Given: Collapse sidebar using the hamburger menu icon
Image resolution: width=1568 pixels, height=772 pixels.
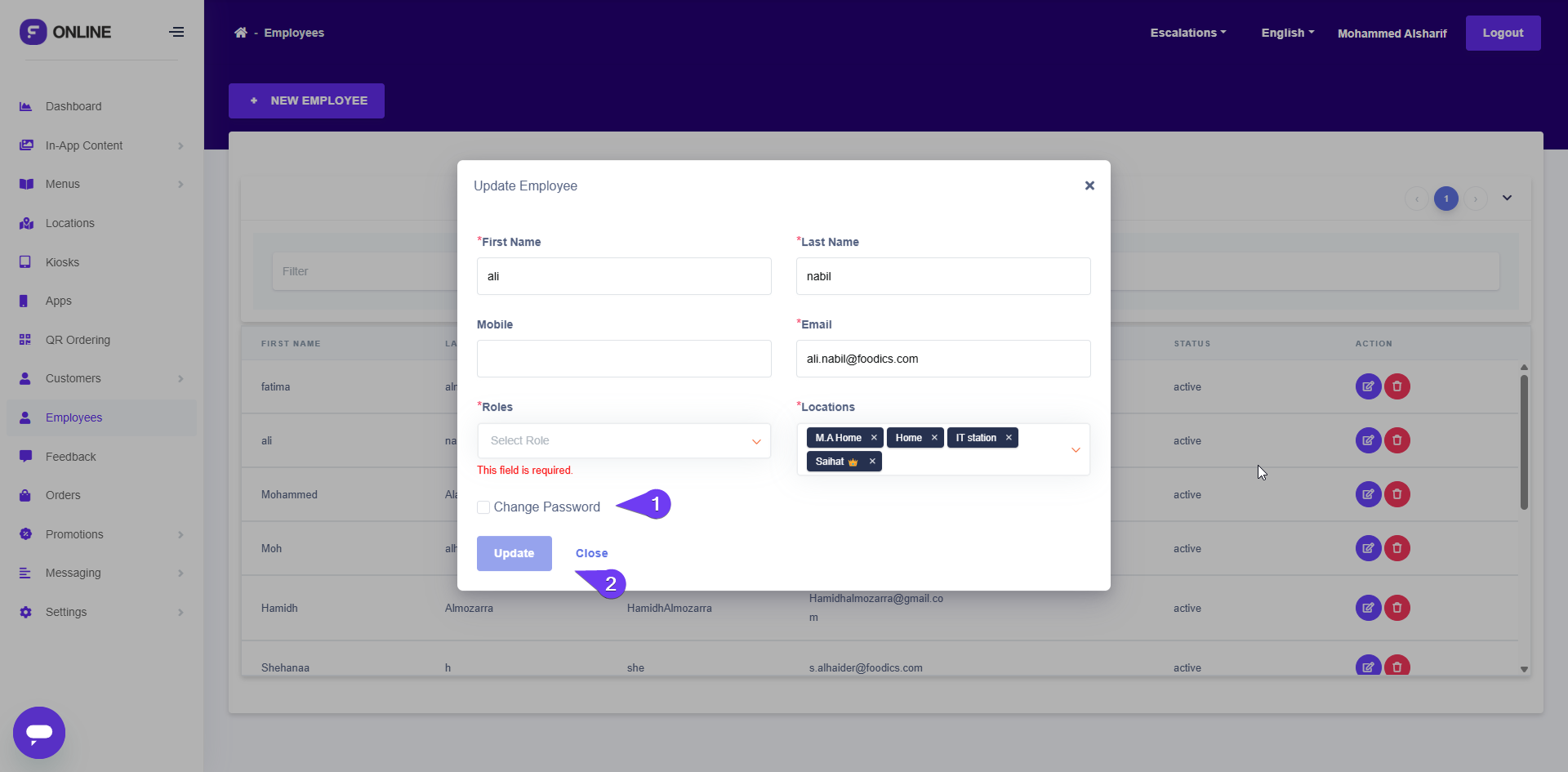Looking at the screenshot, I should point(176,33).
